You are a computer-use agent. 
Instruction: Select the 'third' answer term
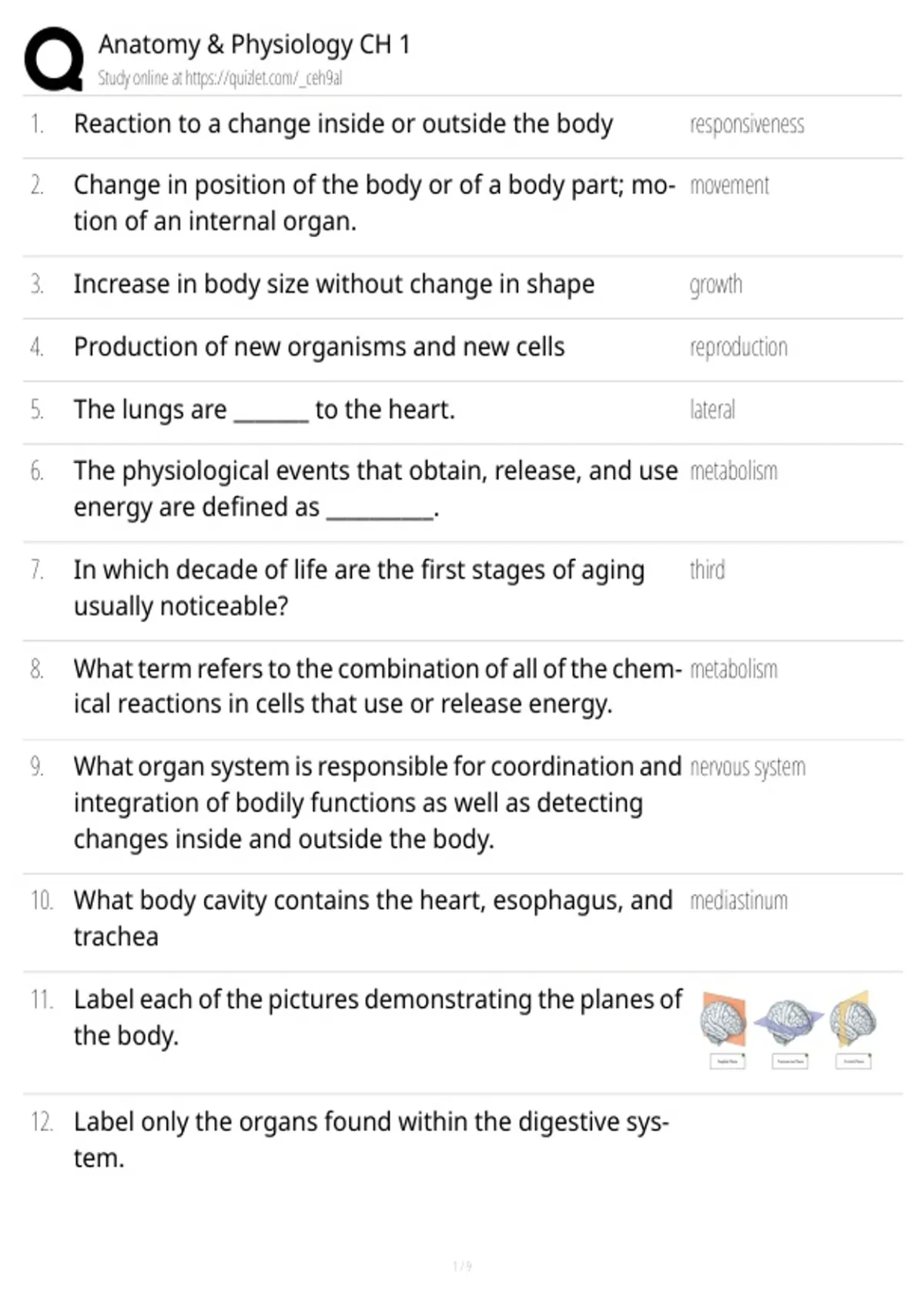click(707, 570)
